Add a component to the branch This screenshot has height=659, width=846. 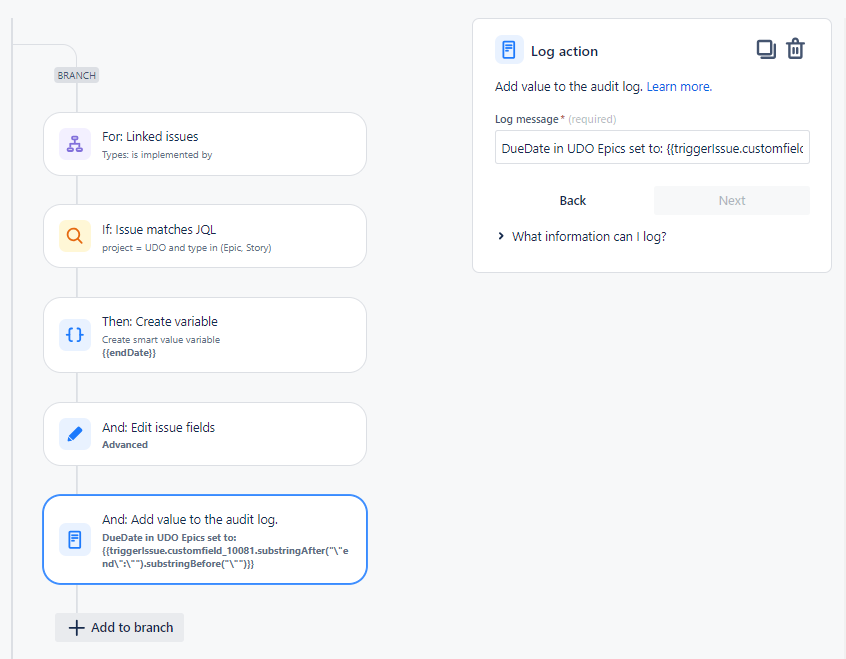pos(120,627)
